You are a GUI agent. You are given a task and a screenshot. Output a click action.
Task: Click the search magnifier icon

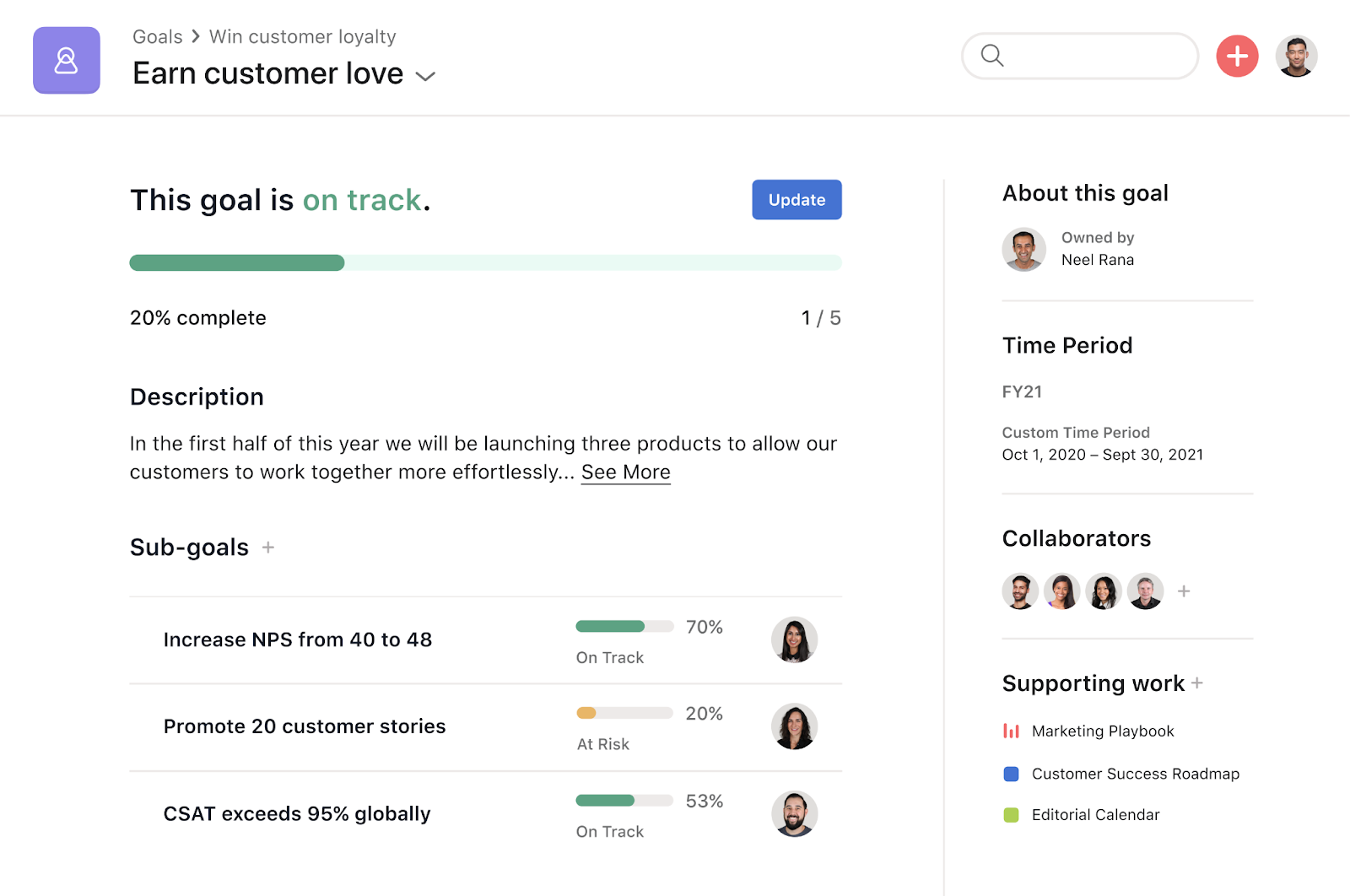pos(992,56)
